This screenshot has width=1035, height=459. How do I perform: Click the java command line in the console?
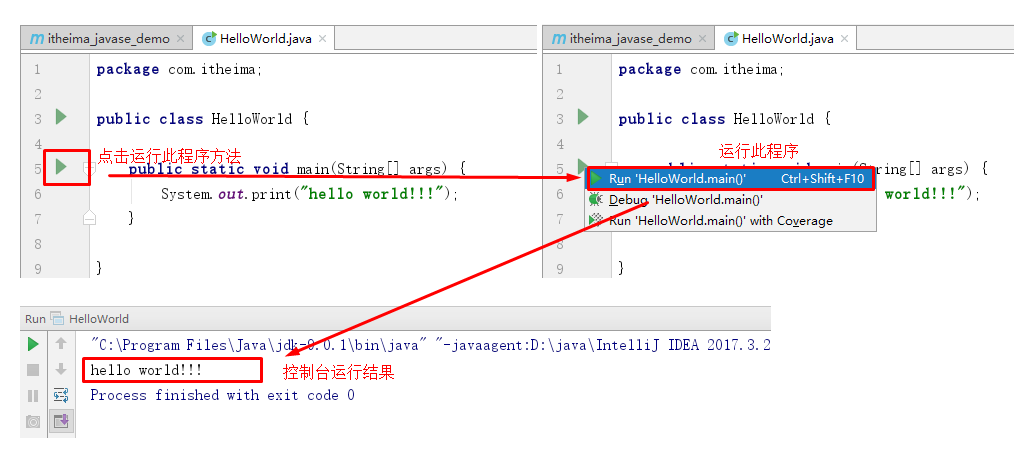click(x=430, y=345)
